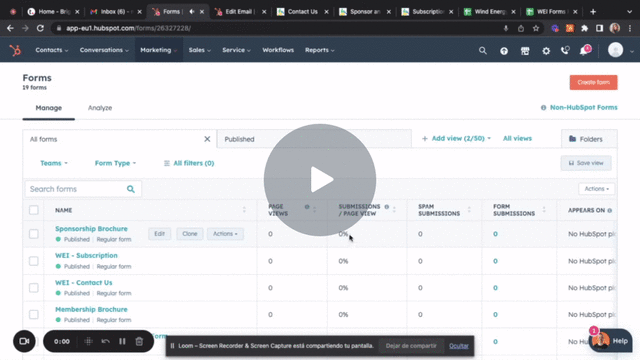Image resolution: width=640 pixels, height=360 pixels.
Task: Open the WEI - Subscription form link
Action: (x=86, y=256)
